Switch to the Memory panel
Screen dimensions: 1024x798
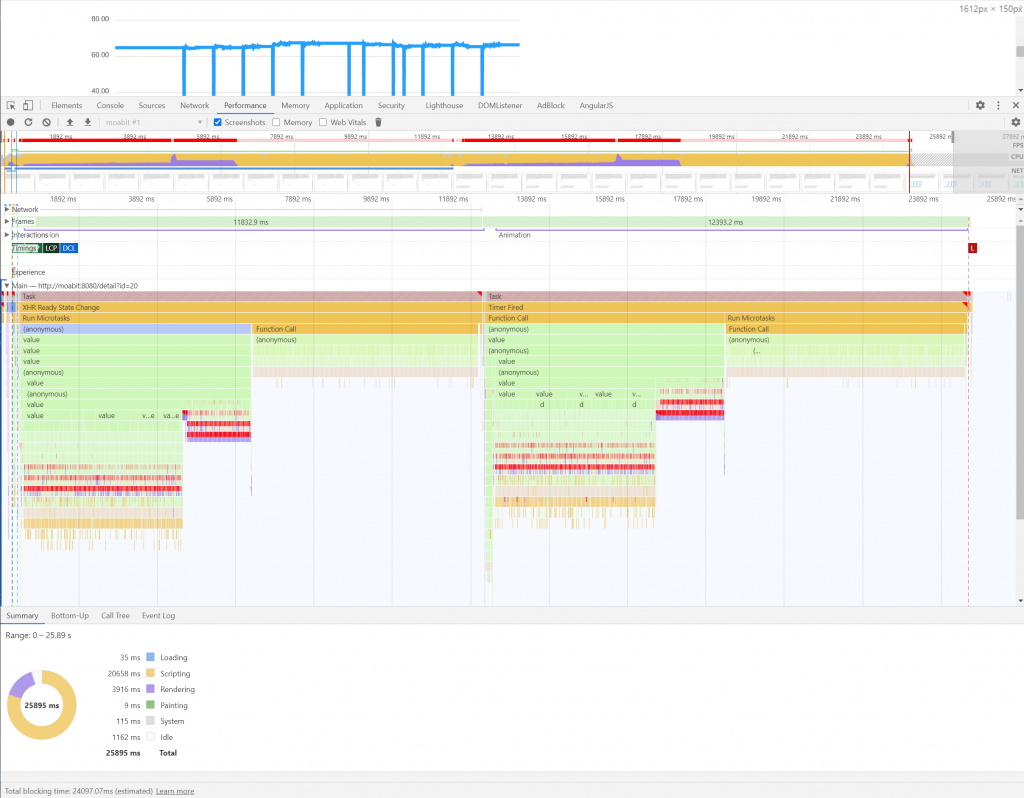(x=296, y=105)
